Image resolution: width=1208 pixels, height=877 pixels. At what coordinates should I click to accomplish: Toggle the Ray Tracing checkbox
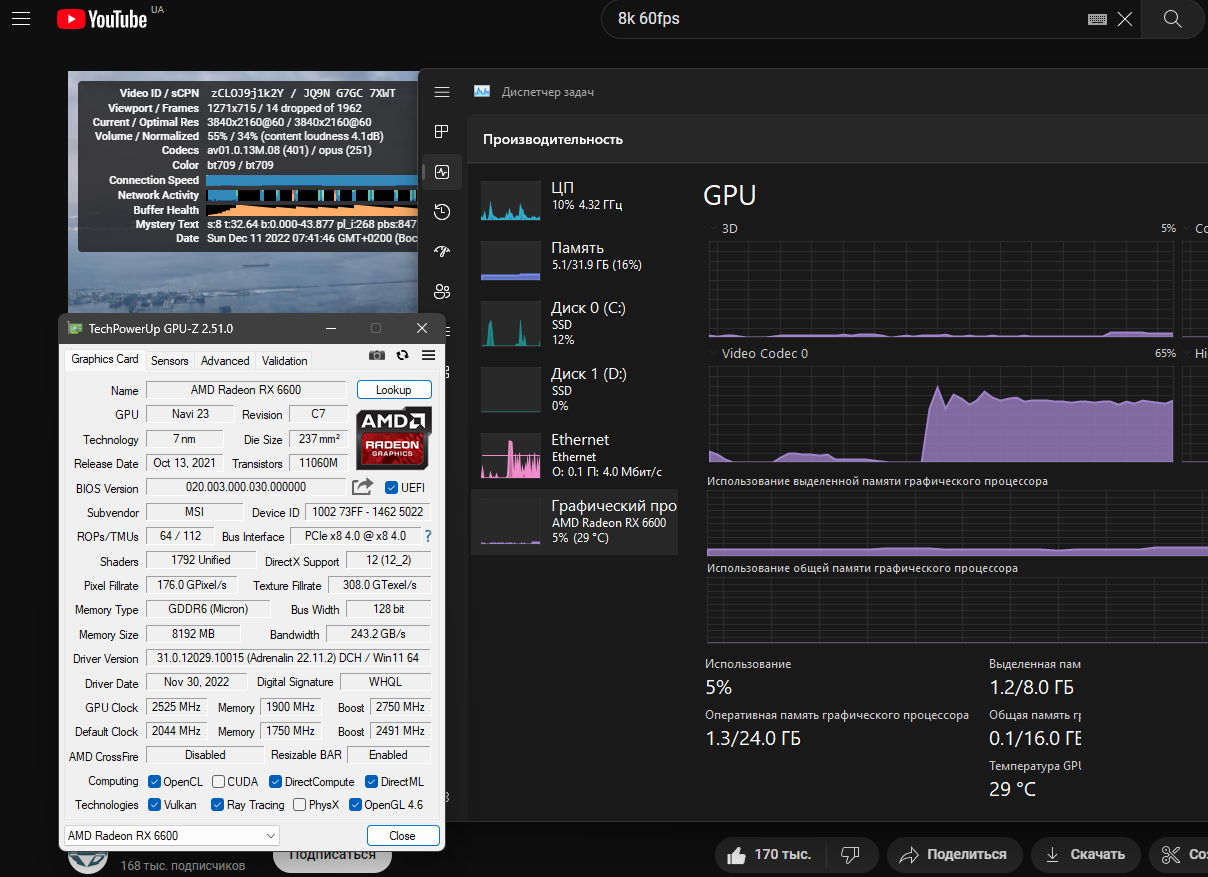coord(217,805)
